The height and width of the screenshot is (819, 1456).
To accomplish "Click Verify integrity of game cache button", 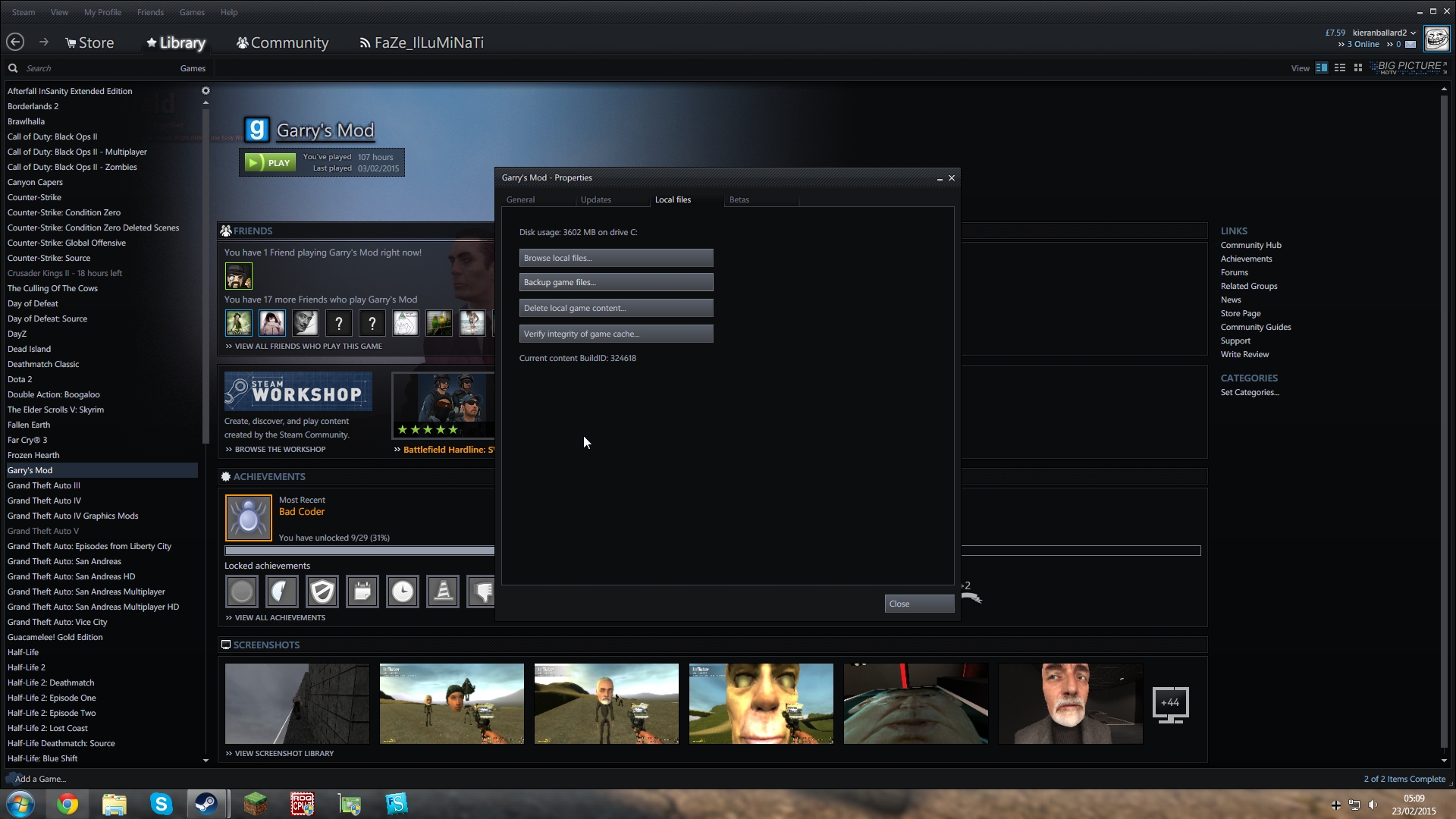I will pos(616,334).
